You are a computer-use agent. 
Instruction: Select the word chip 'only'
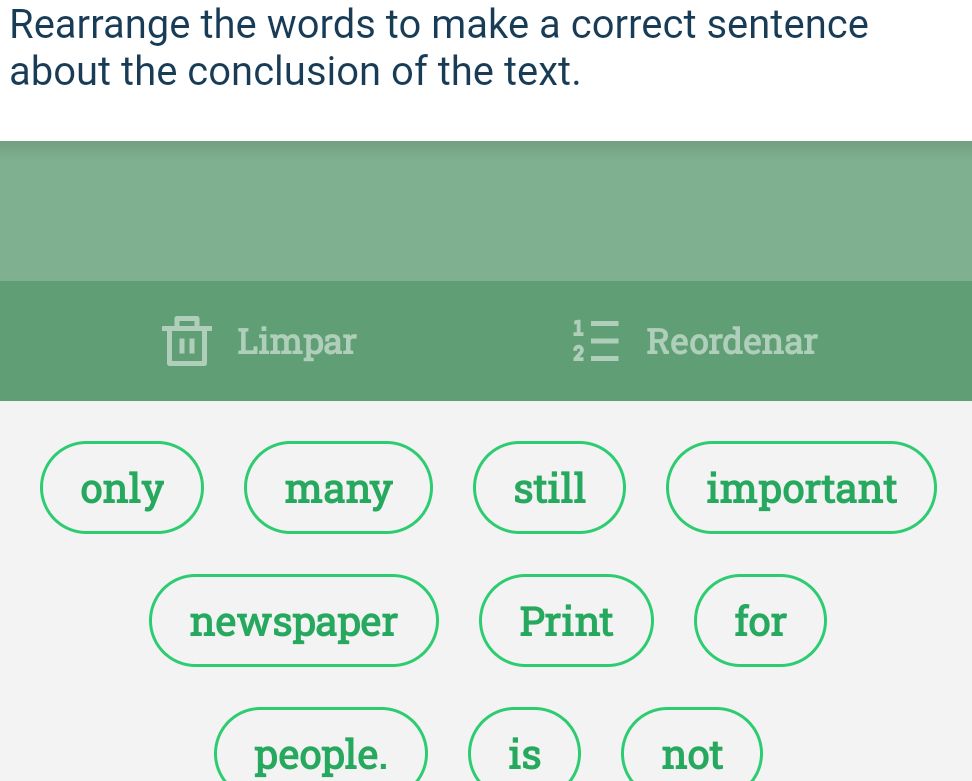(122, 488)
